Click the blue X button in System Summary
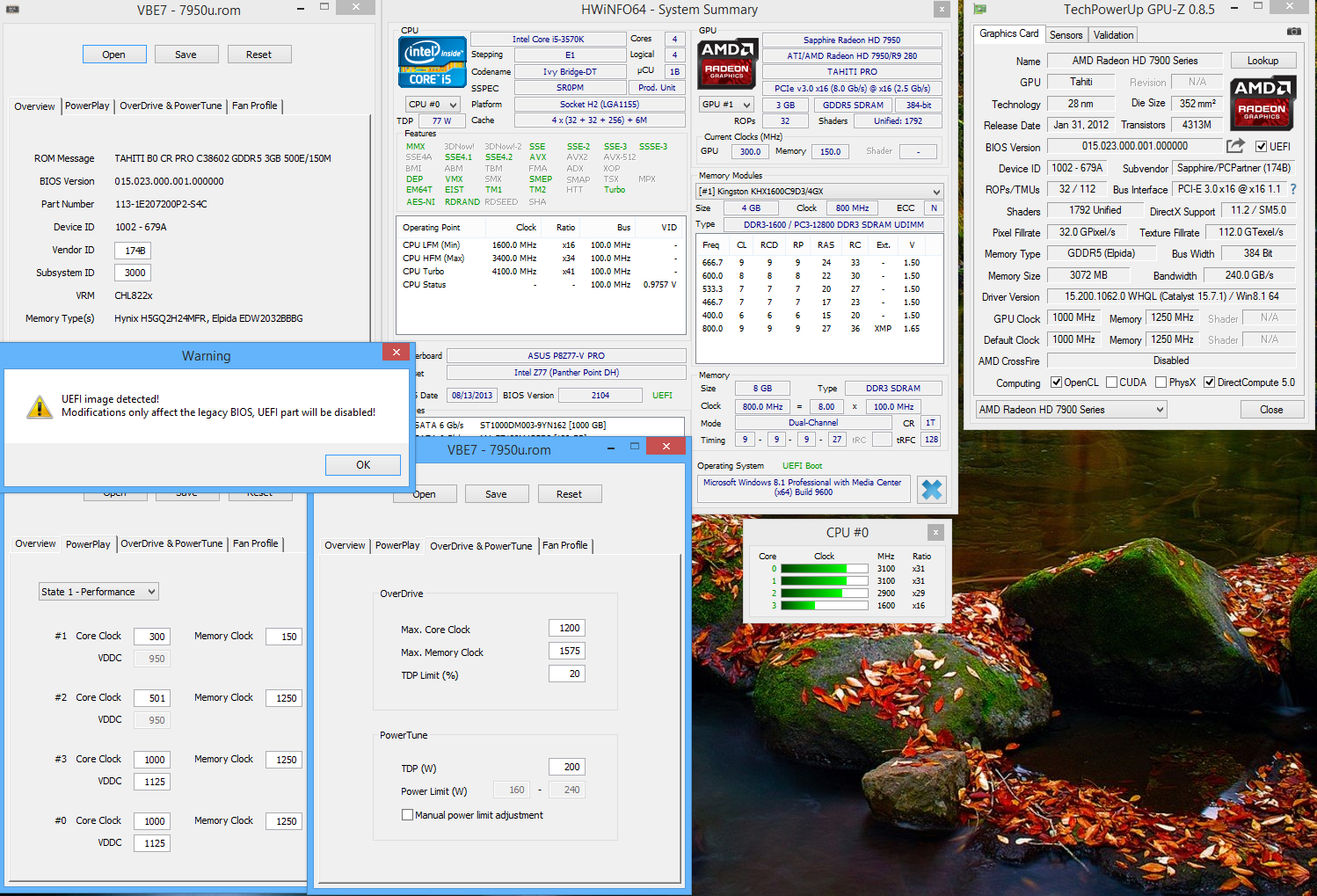 (931, 490)
